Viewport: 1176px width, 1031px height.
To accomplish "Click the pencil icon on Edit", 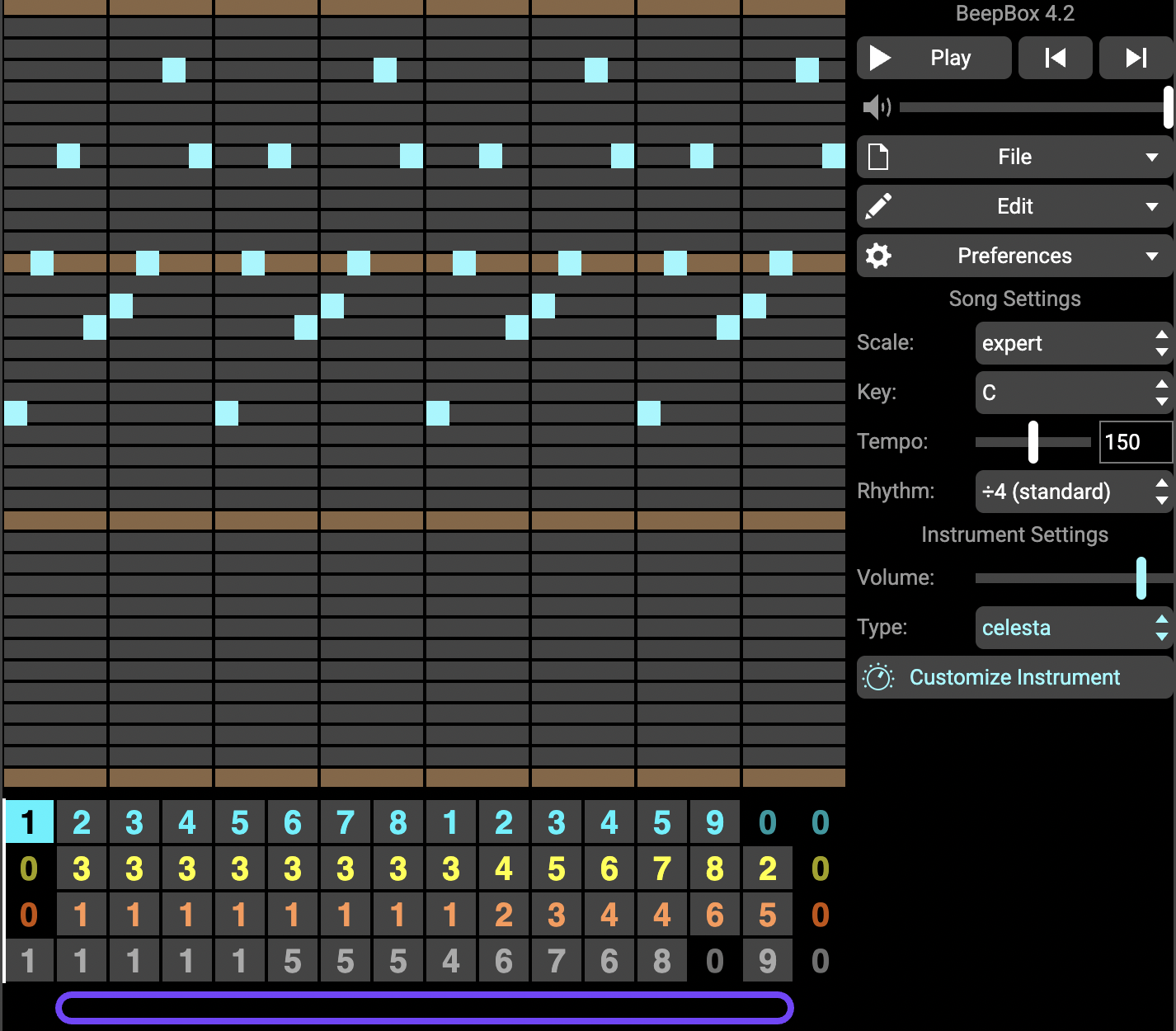I will pos(878,206).
